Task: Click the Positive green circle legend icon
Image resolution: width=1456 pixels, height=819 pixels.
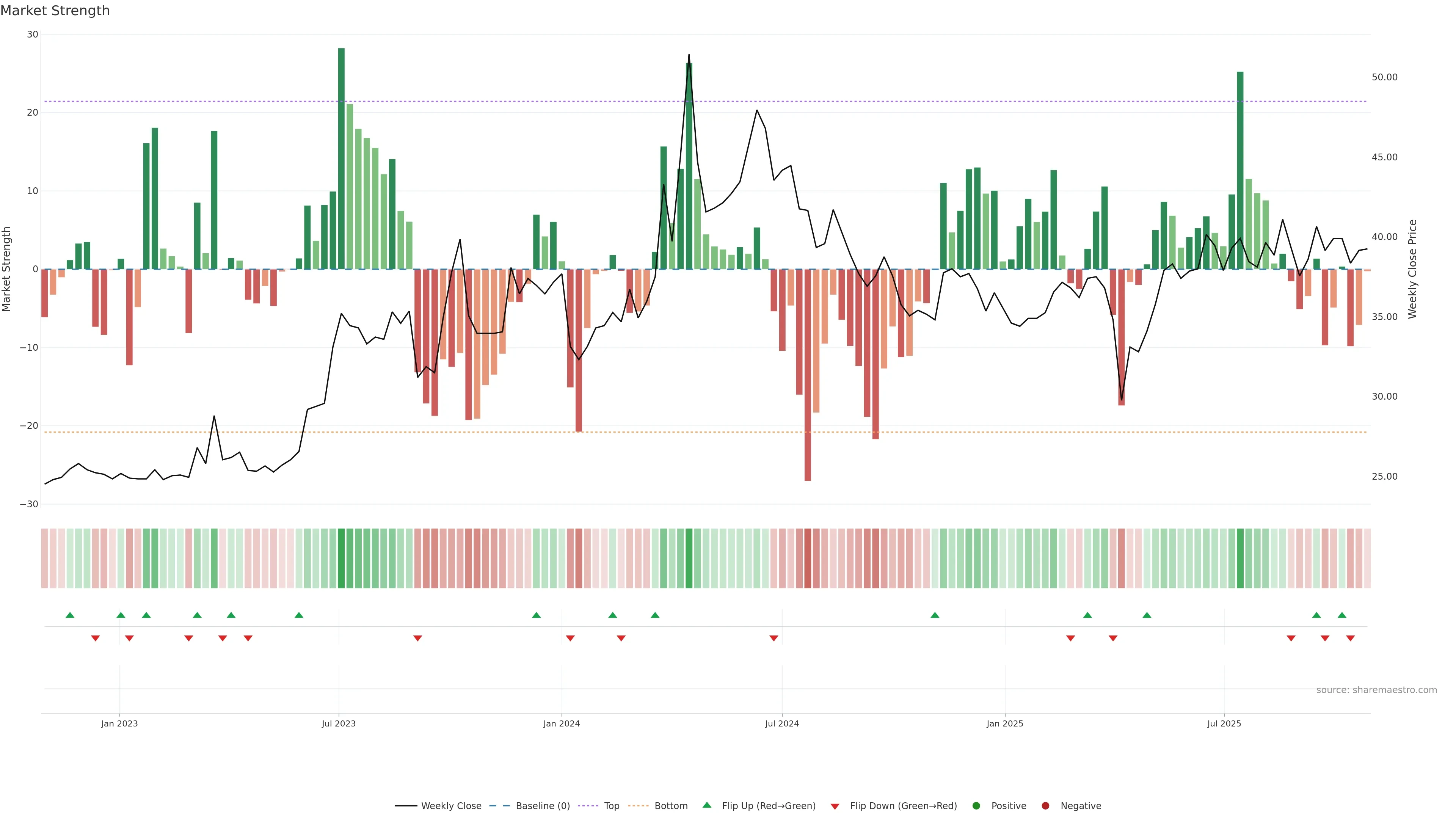Action: 976,805
